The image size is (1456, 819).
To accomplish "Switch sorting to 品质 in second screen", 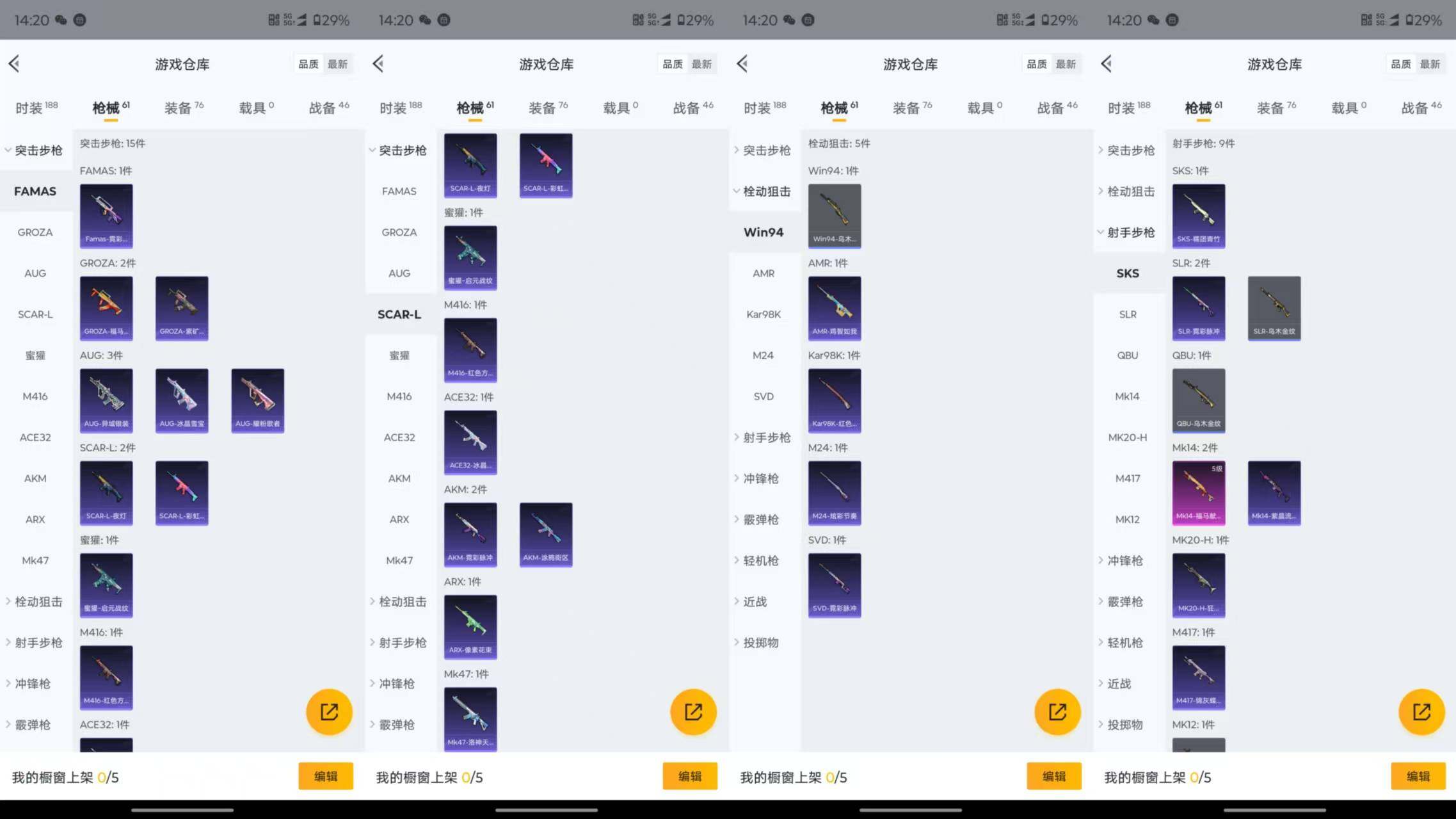I will 673,64.
